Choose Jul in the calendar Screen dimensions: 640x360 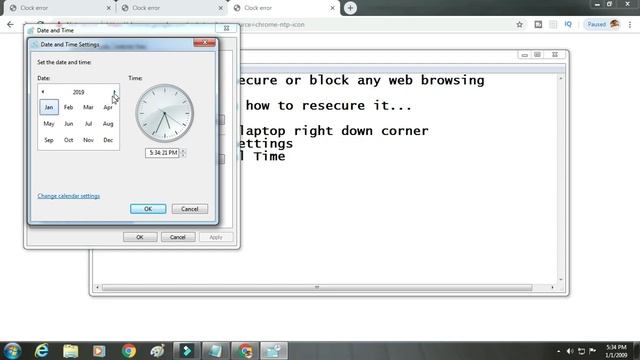point(88,124)
